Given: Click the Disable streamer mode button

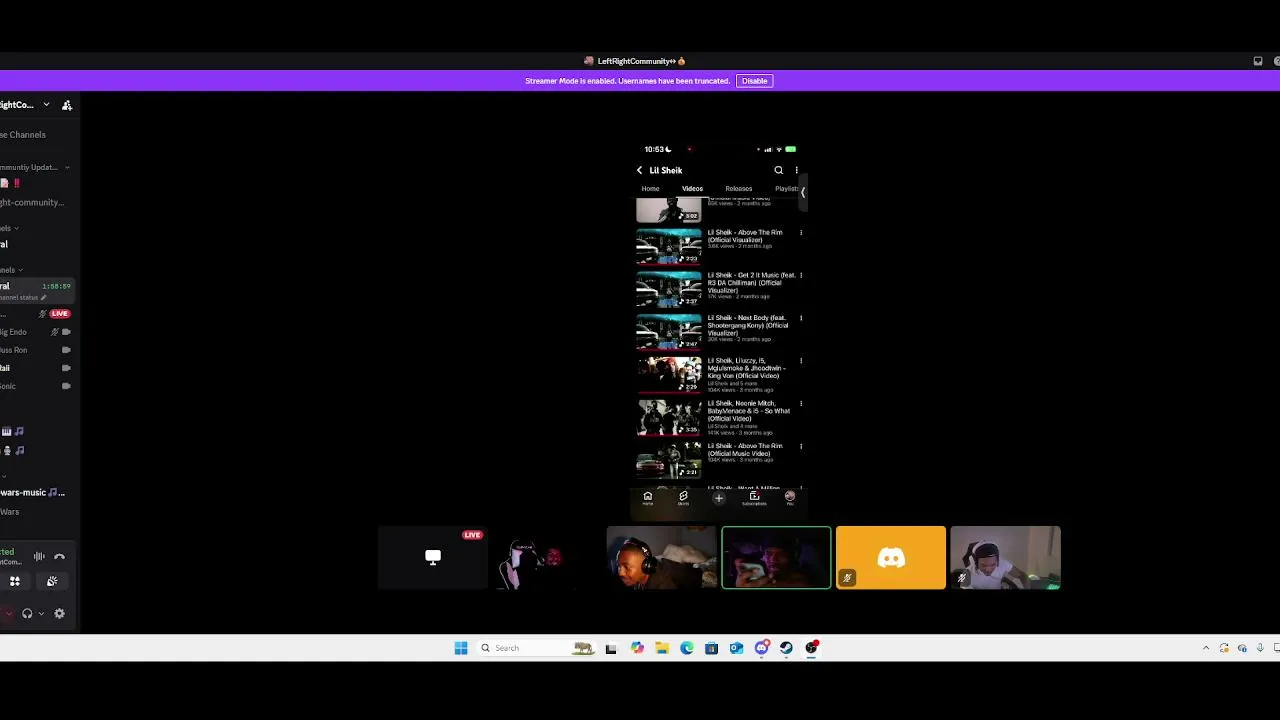Looking at the screenshot, I should (x=754, y=81).
